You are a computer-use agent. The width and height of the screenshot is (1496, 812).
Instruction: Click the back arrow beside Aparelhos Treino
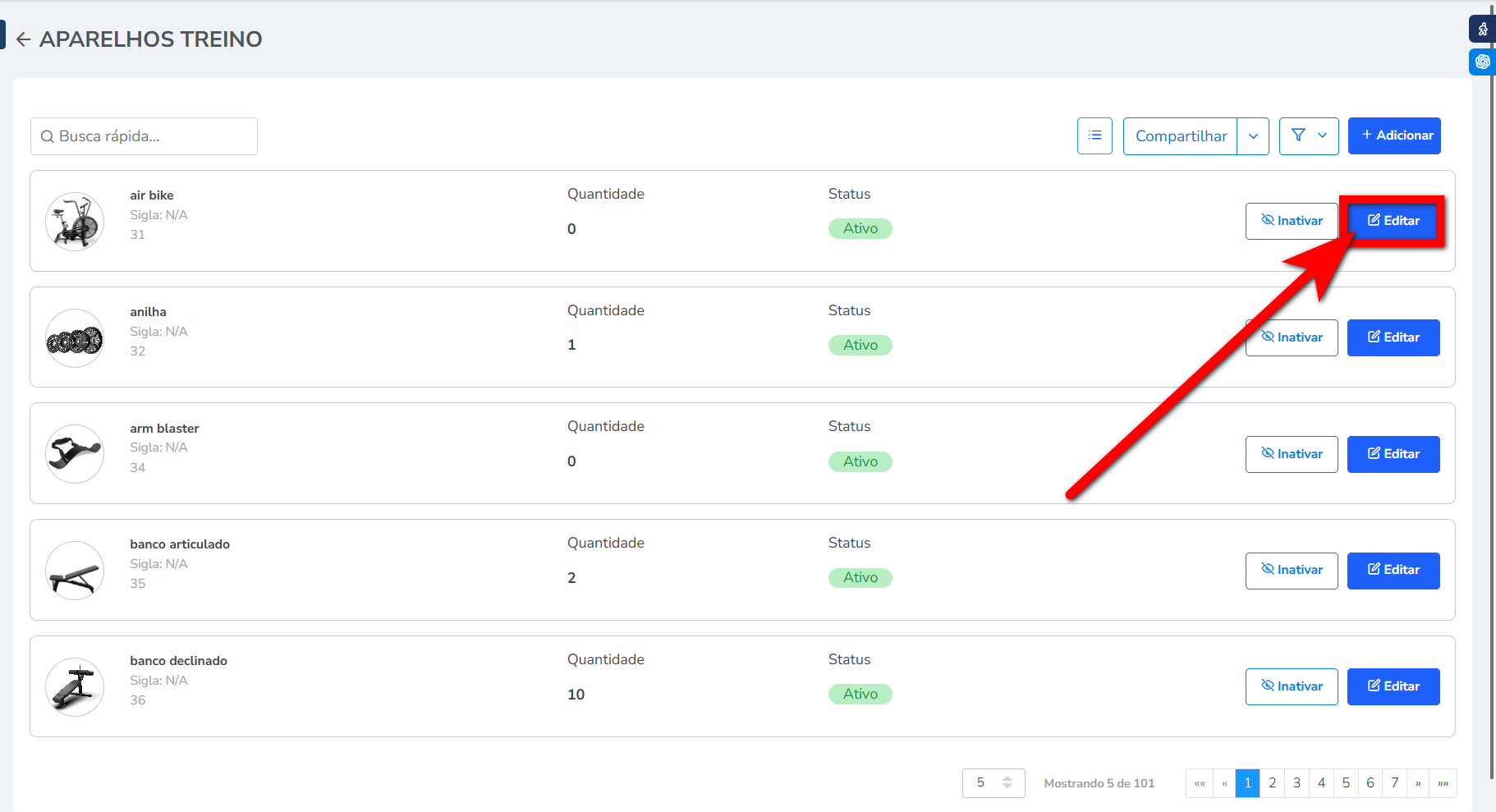click(x=23, y=39)
